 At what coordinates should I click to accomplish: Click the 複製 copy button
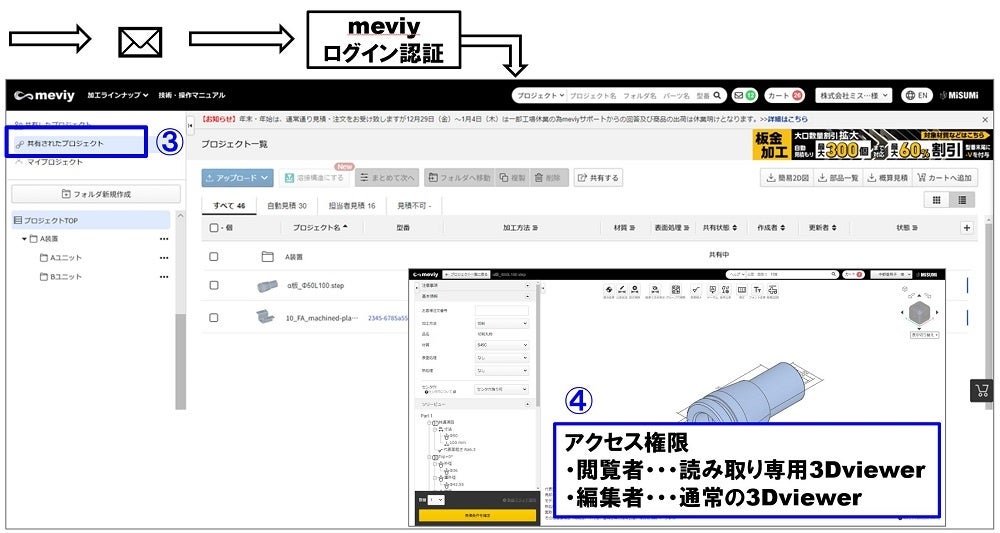(513, 178)
